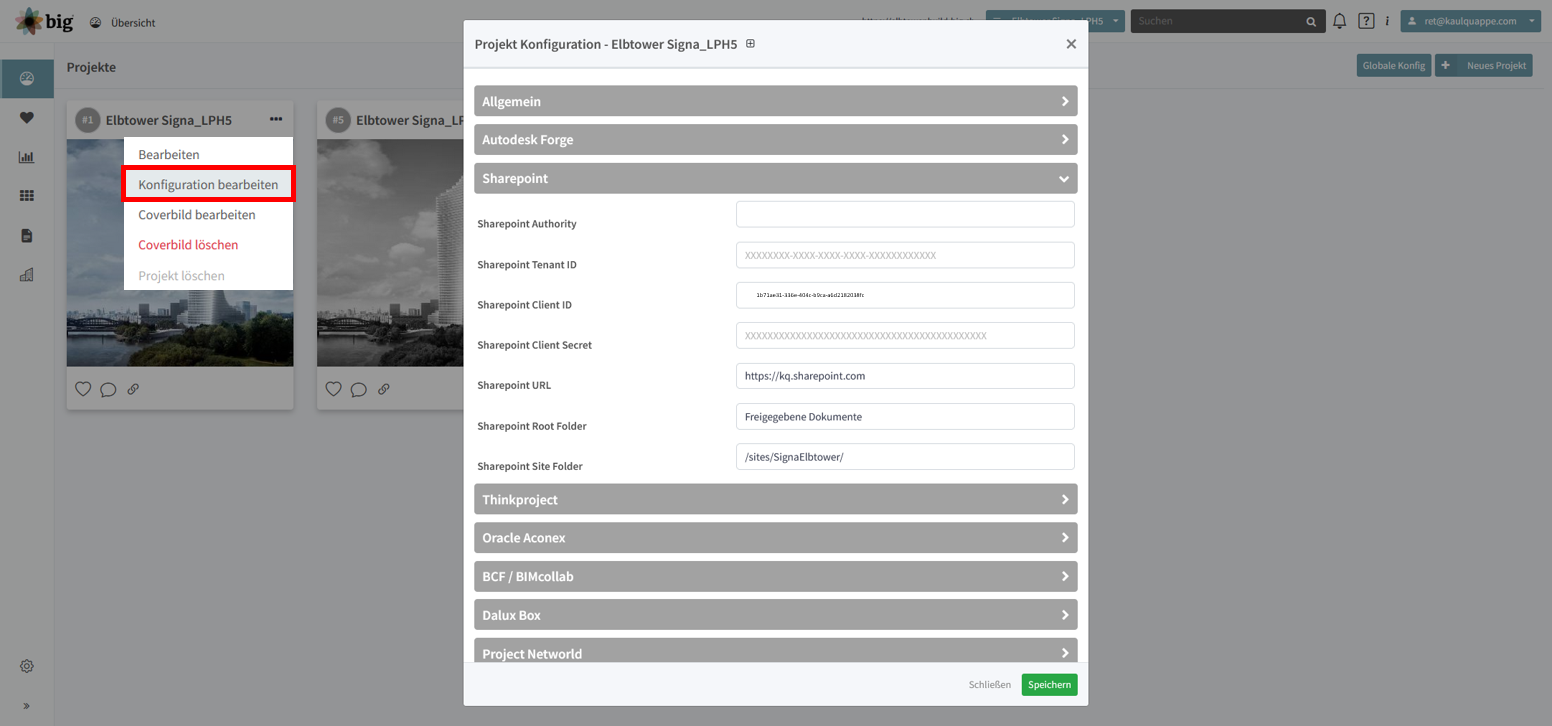Open comments on project #1 card
This screenshot has height=726, width=1552.
pyautogui.click(x=108, y=390)
